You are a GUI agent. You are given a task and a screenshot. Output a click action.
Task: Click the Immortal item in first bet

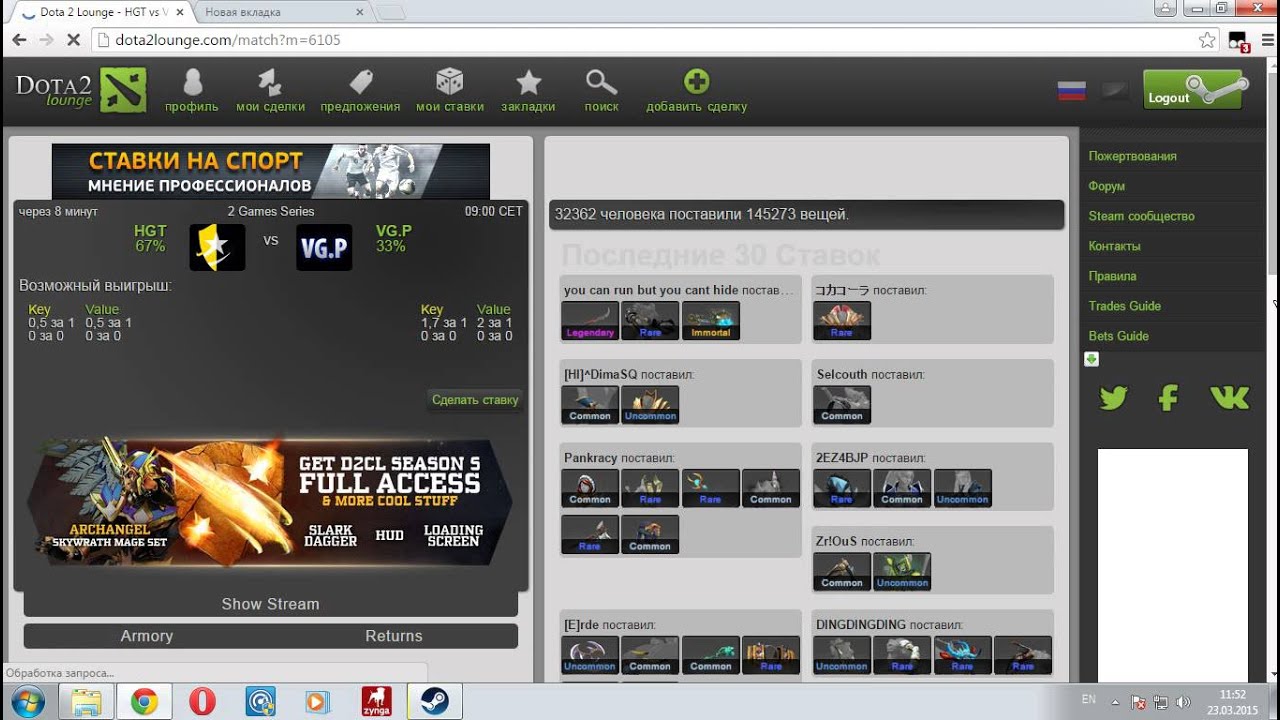pos(711,321)
